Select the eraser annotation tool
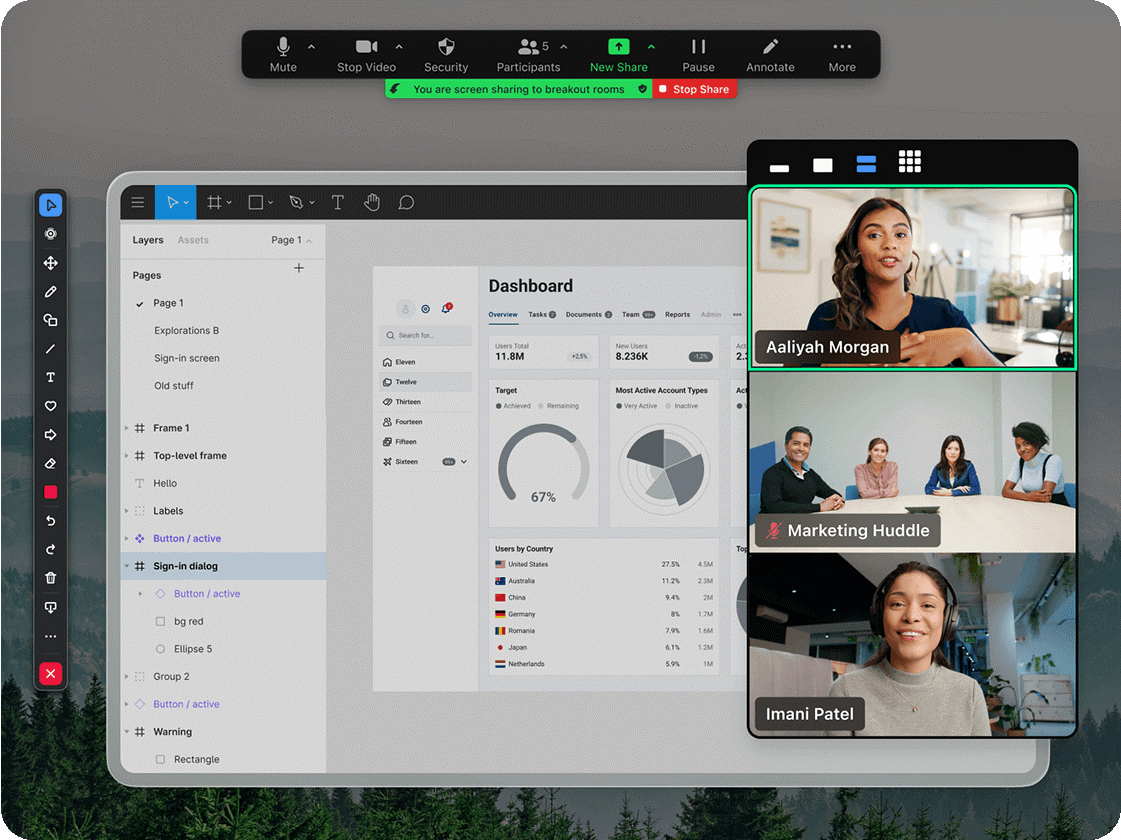This screenshot has height=840, width=1121. [x=51, y=463]
